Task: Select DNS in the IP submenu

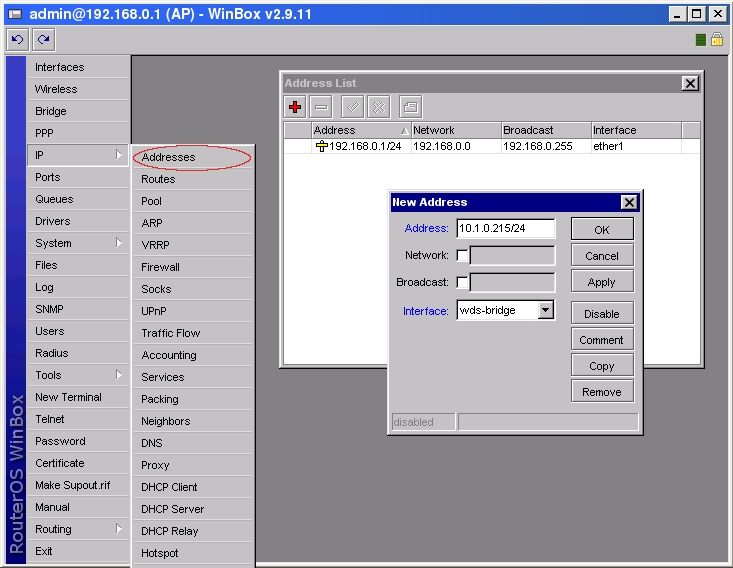Action: point(193,443)
